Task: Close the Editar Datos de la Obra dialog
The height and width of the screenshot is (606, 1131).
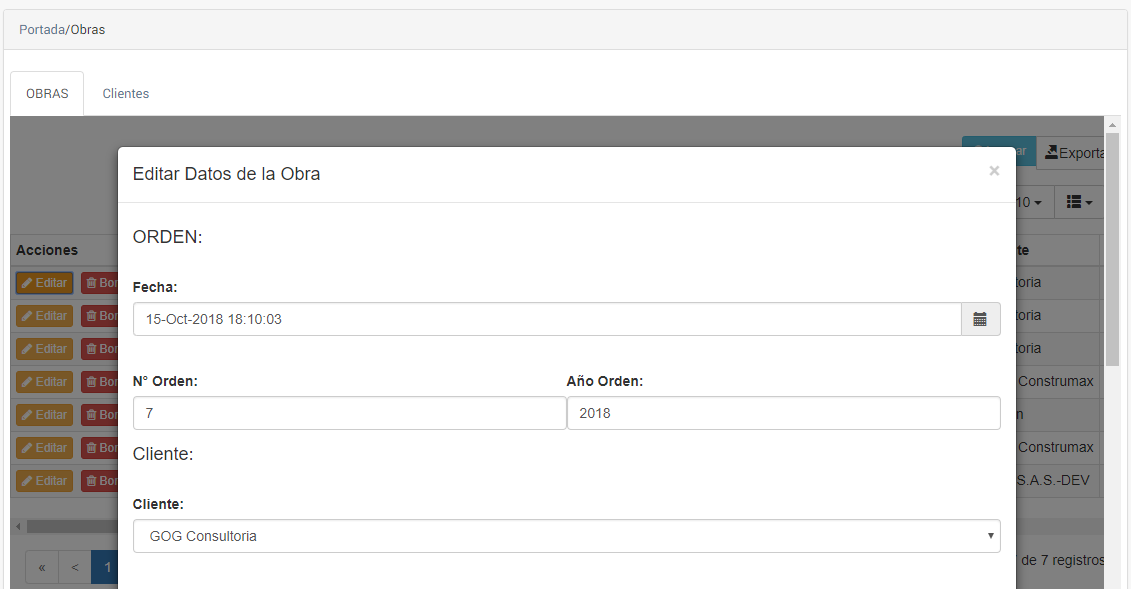Action: tap(994, 171)
